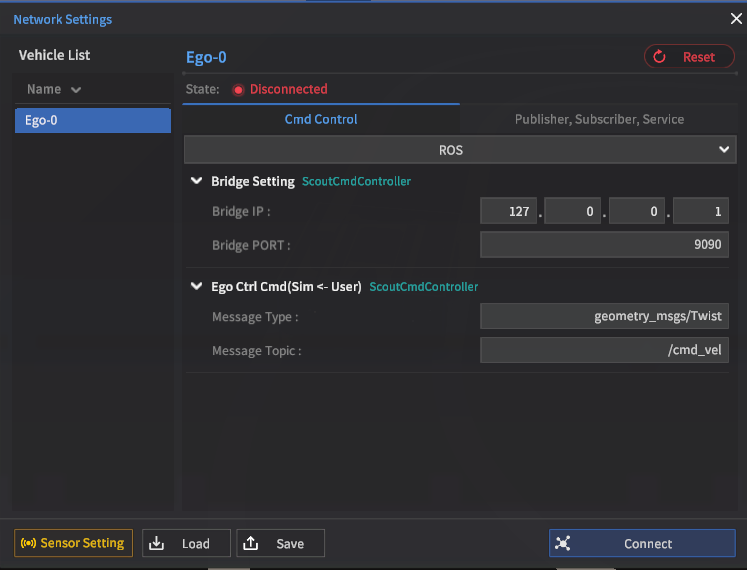Click the Bridge IP first octet field 127
747x570 pixels.
508,211
